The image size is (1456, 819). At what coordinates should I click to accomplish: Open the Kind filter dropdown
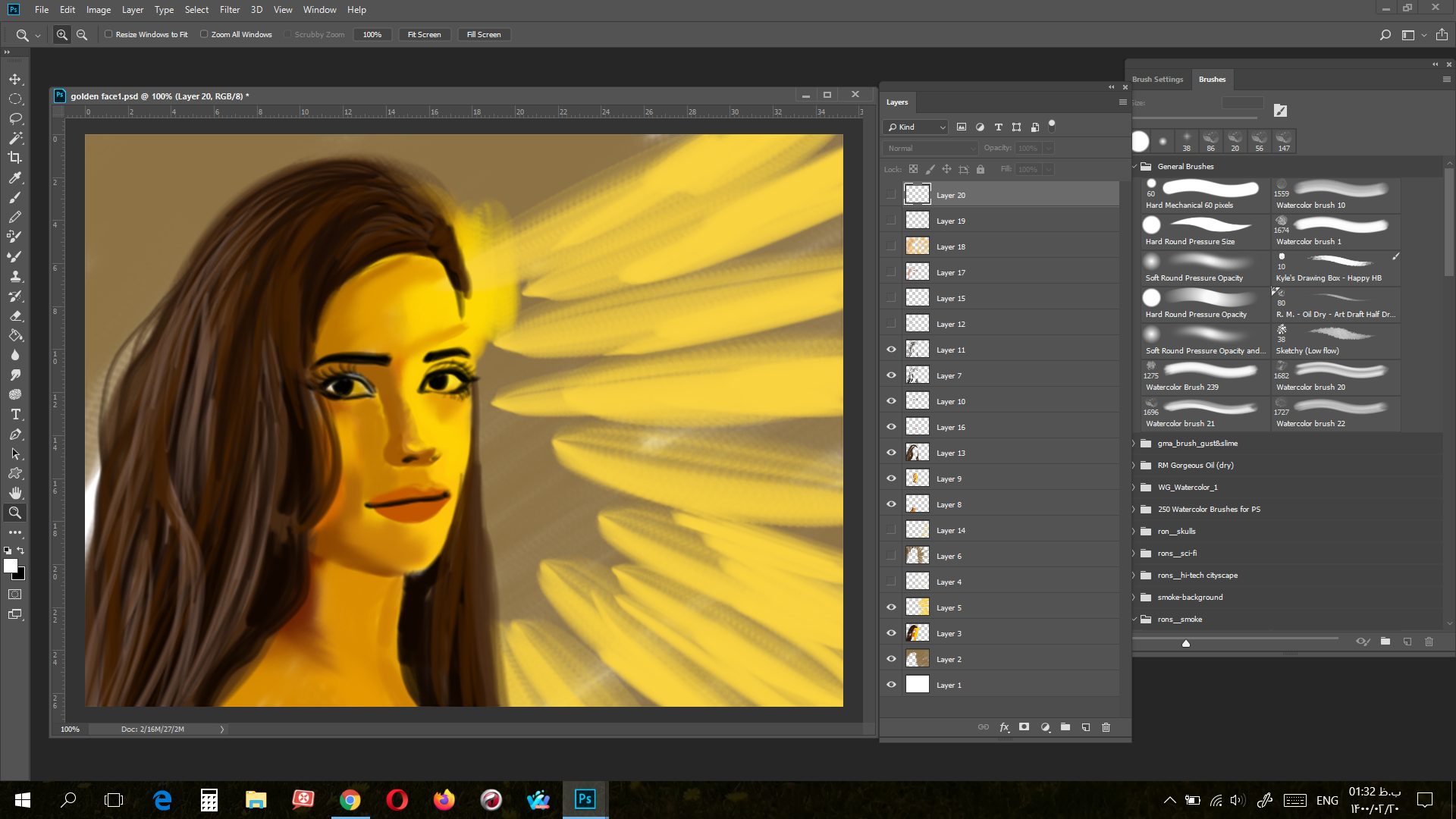[916, 127]
